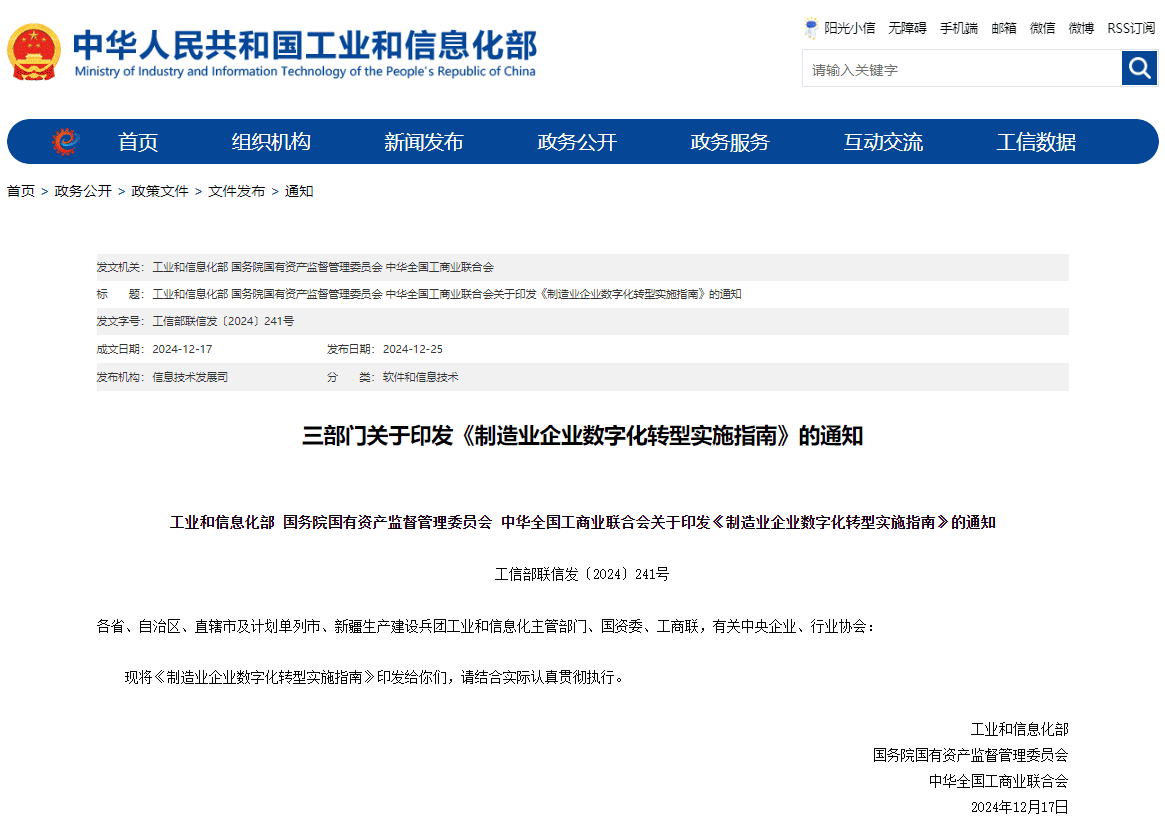1165x834 pixels.
Task: Open the 手机端 mobile link
Action: tap(958, 28)
